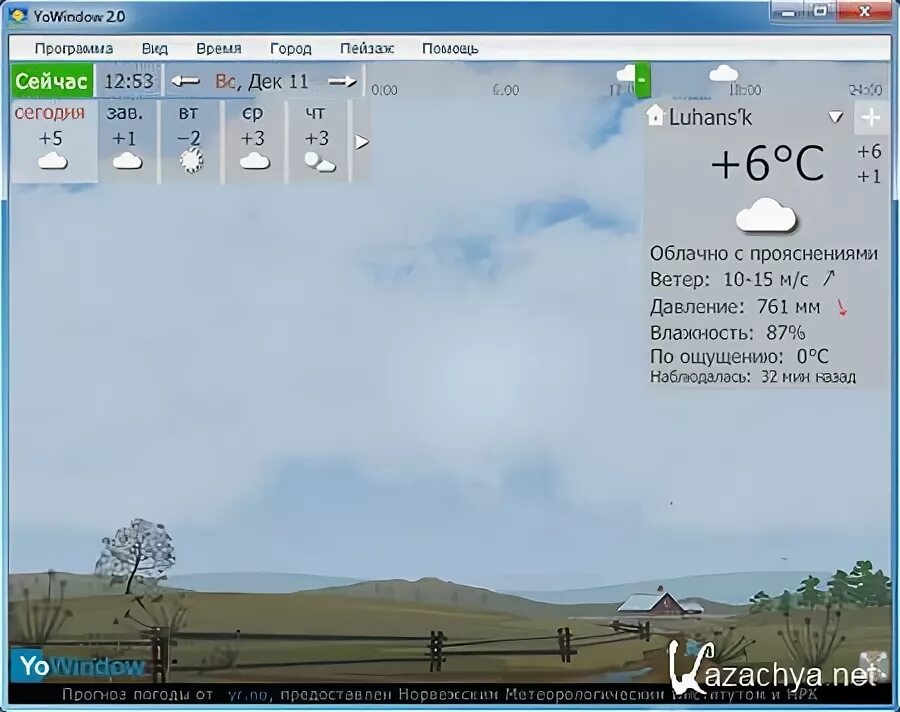Select the зав. forecast tile
Image resolution: width=900 pixels, height=712 pixels.
pyautogui.click(x=127, y=141)
